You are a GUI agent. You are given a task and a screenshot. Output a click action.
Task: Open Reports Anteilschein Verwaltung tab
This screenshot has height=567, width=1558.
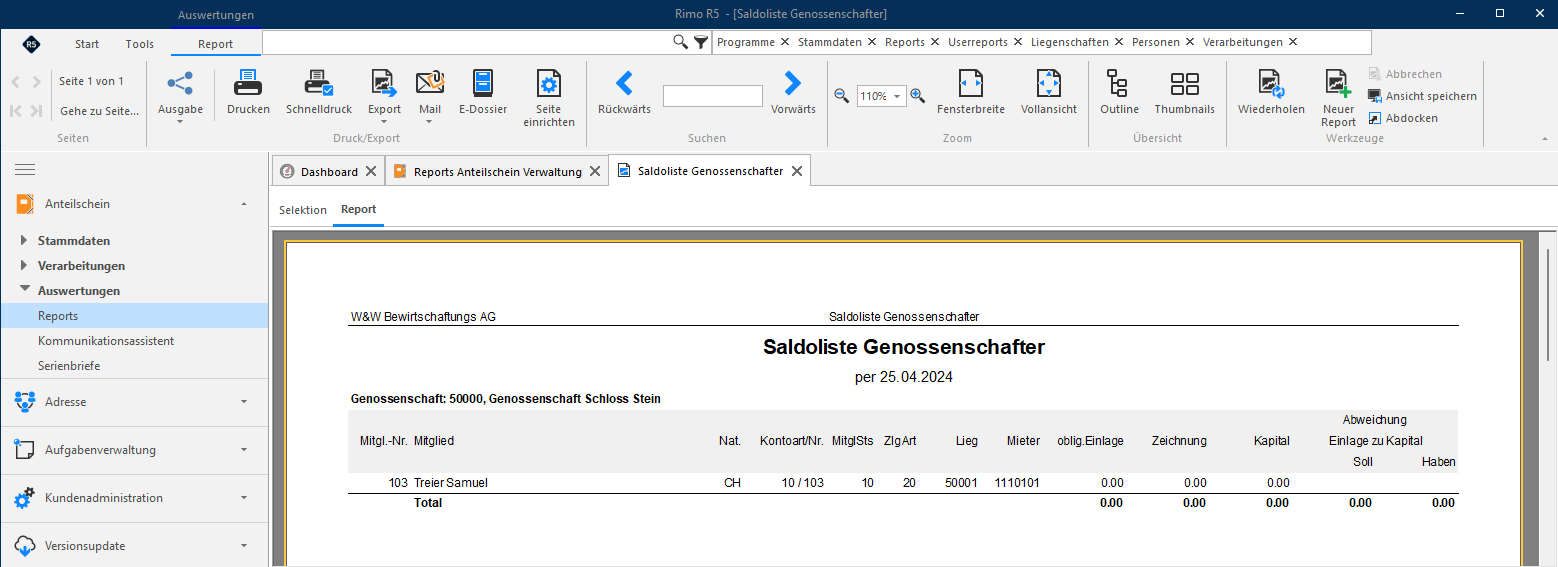tap(498, 172)
